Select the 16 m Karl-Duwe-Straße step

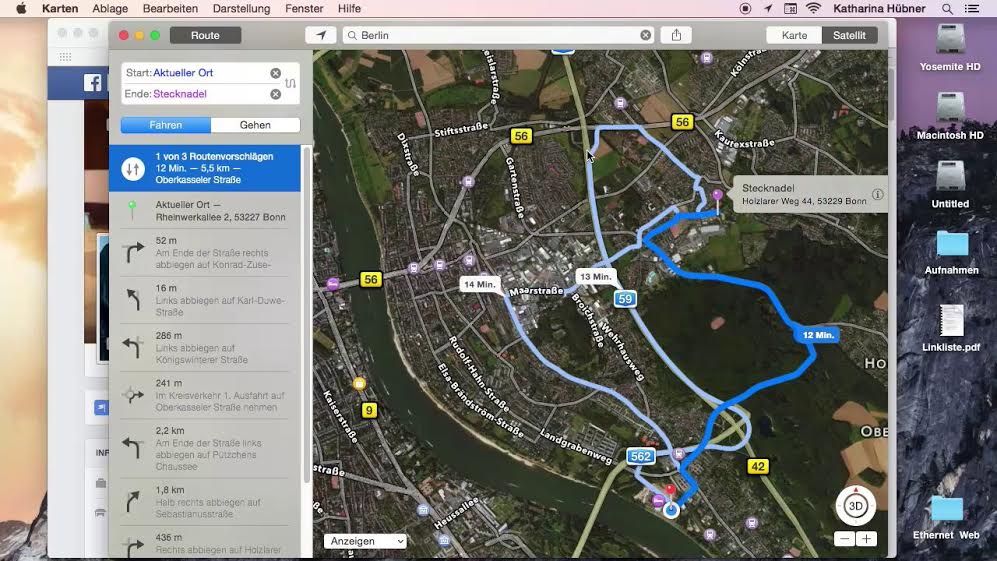pos(204,300)
